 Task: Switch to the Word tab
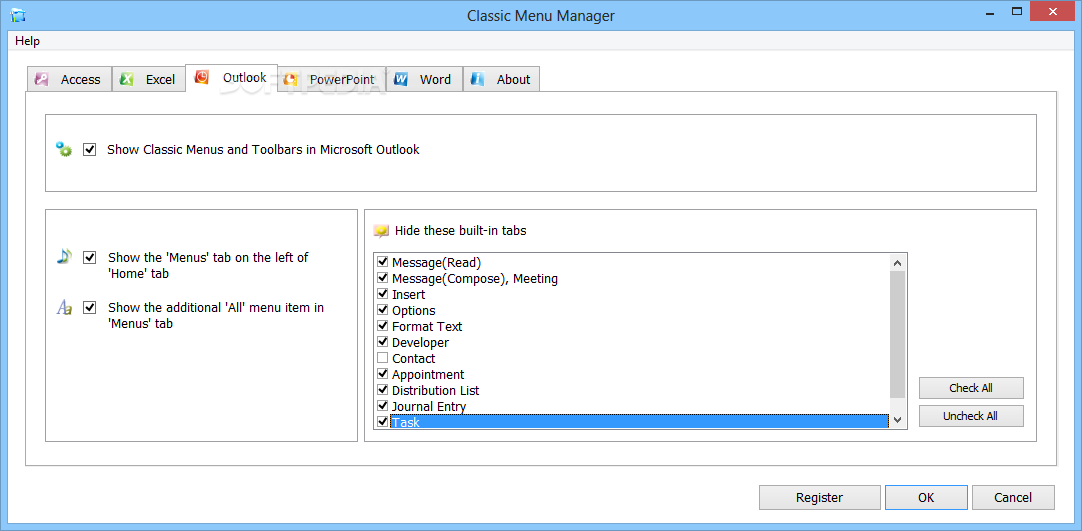coord(424,79)
